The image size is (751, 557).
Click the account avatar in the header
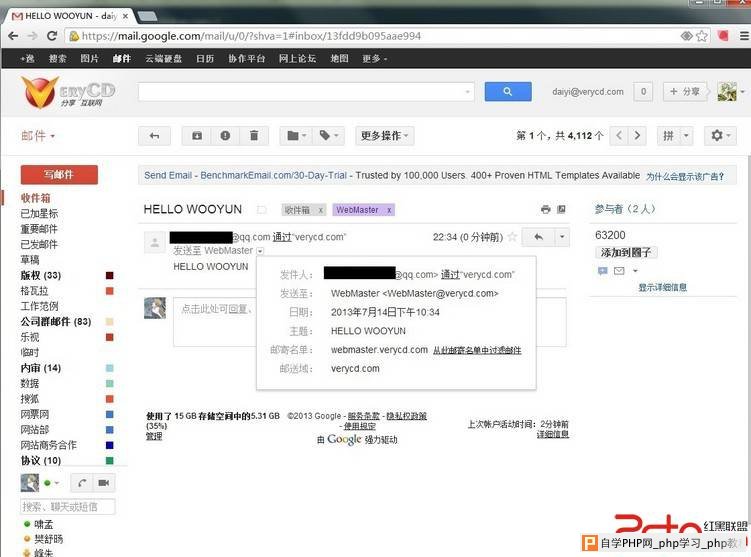(x=727, y=91)
